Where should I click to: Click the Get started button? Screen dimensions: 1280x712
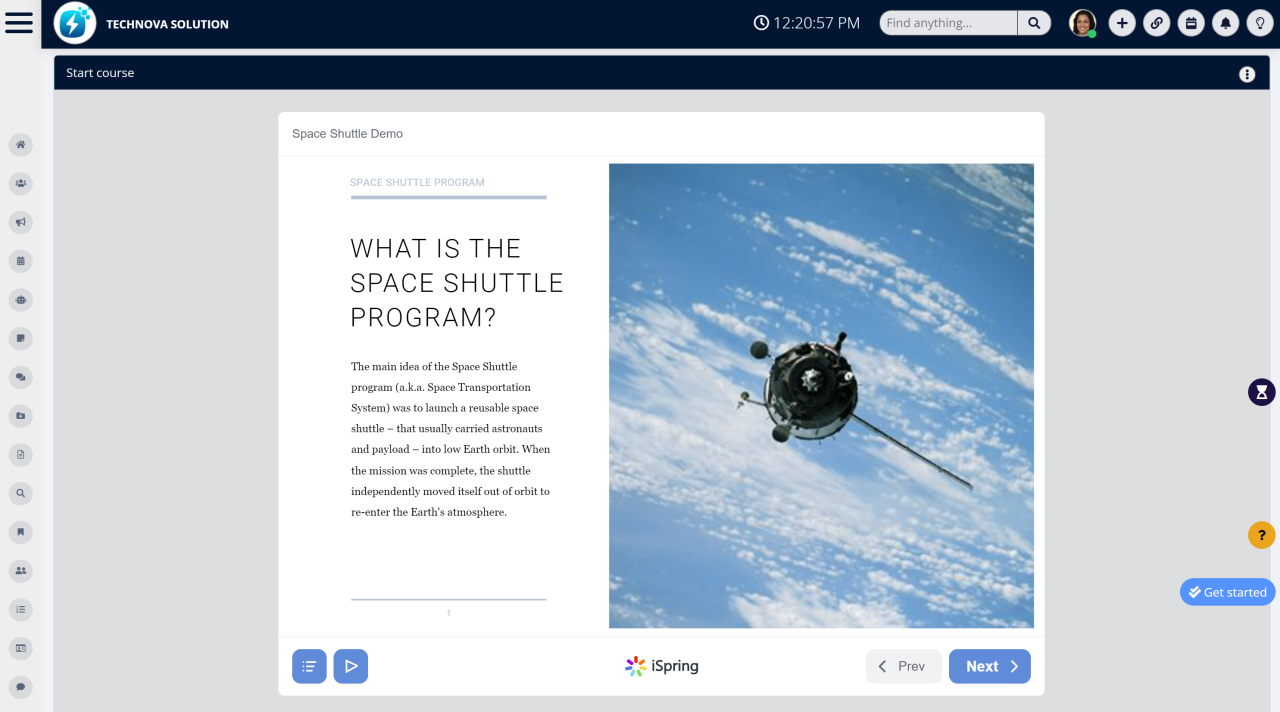[x=1227, y=592]
